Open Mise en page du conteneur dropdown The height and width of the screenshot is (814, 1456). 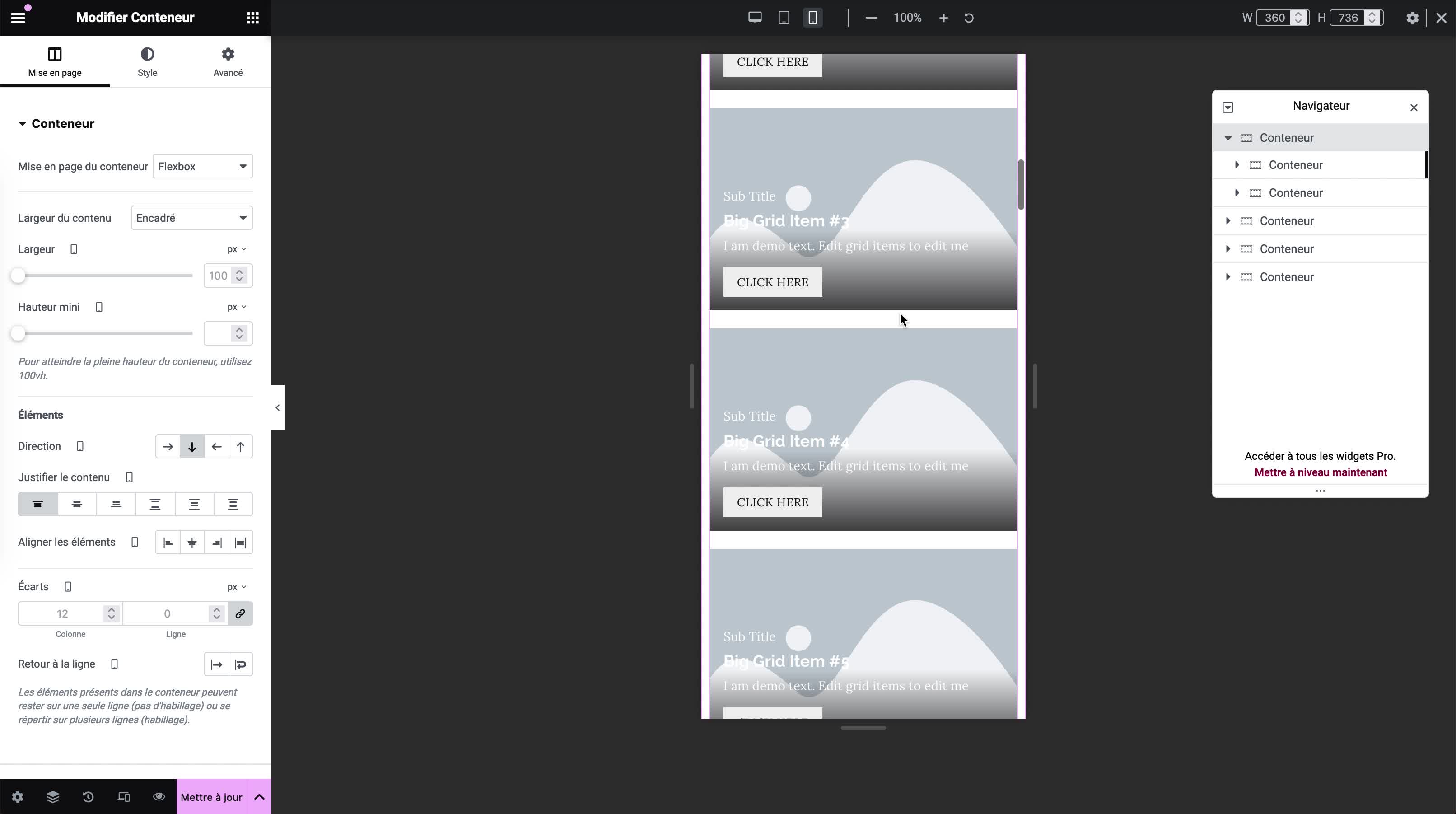click(202, 166)
